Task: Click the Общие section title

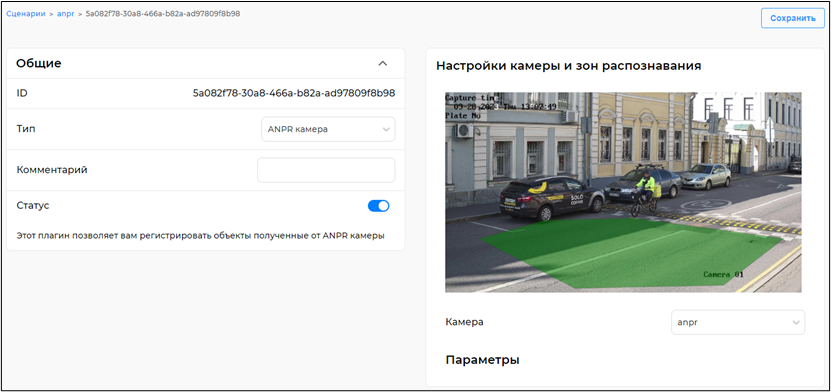Action: coord(39,64)
